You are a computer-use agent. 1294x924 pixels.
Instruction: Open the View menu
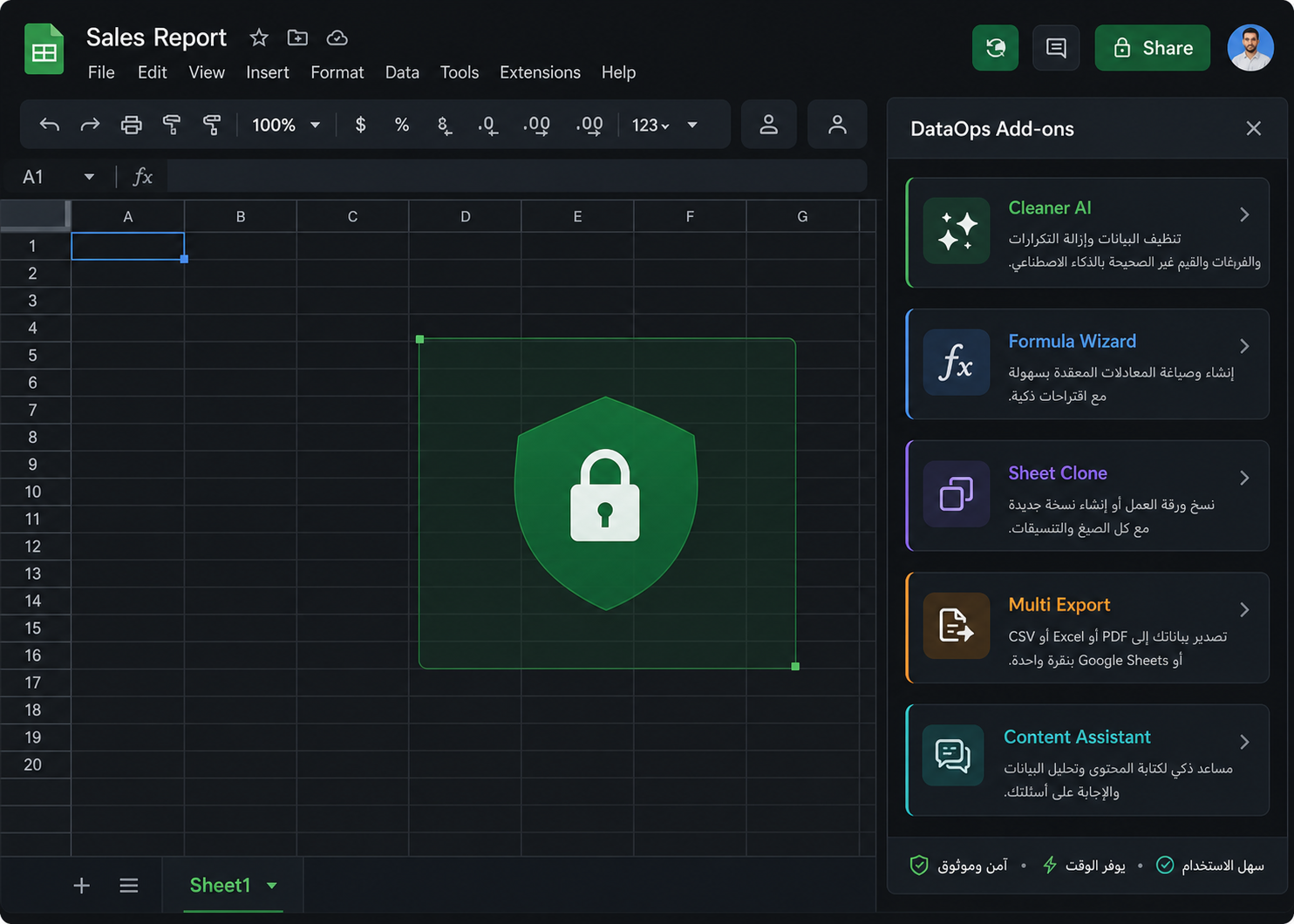[x=207, y=72]
